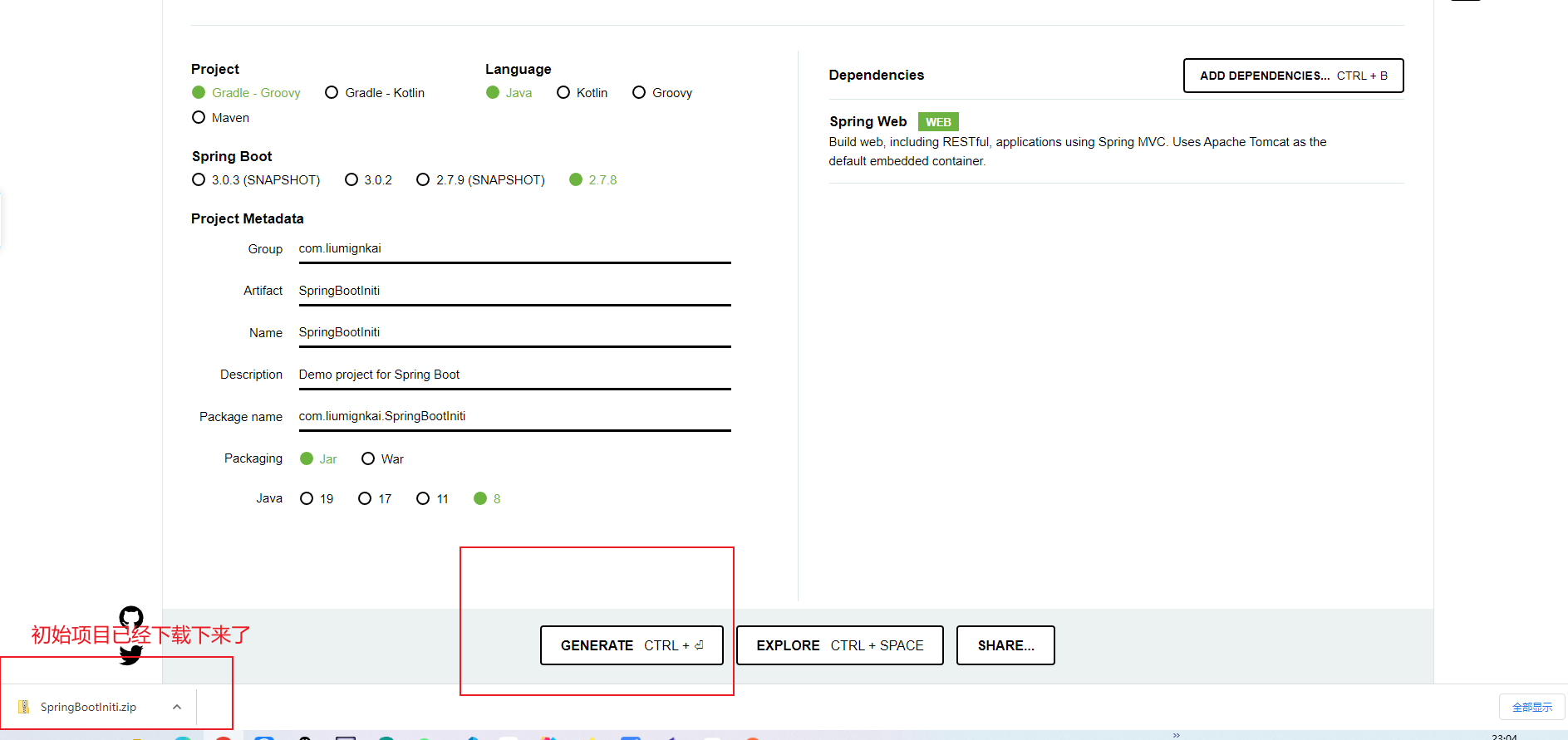Select Java version 11
The width and height of the screenshot is (1568, 740).
pos(423,498)
